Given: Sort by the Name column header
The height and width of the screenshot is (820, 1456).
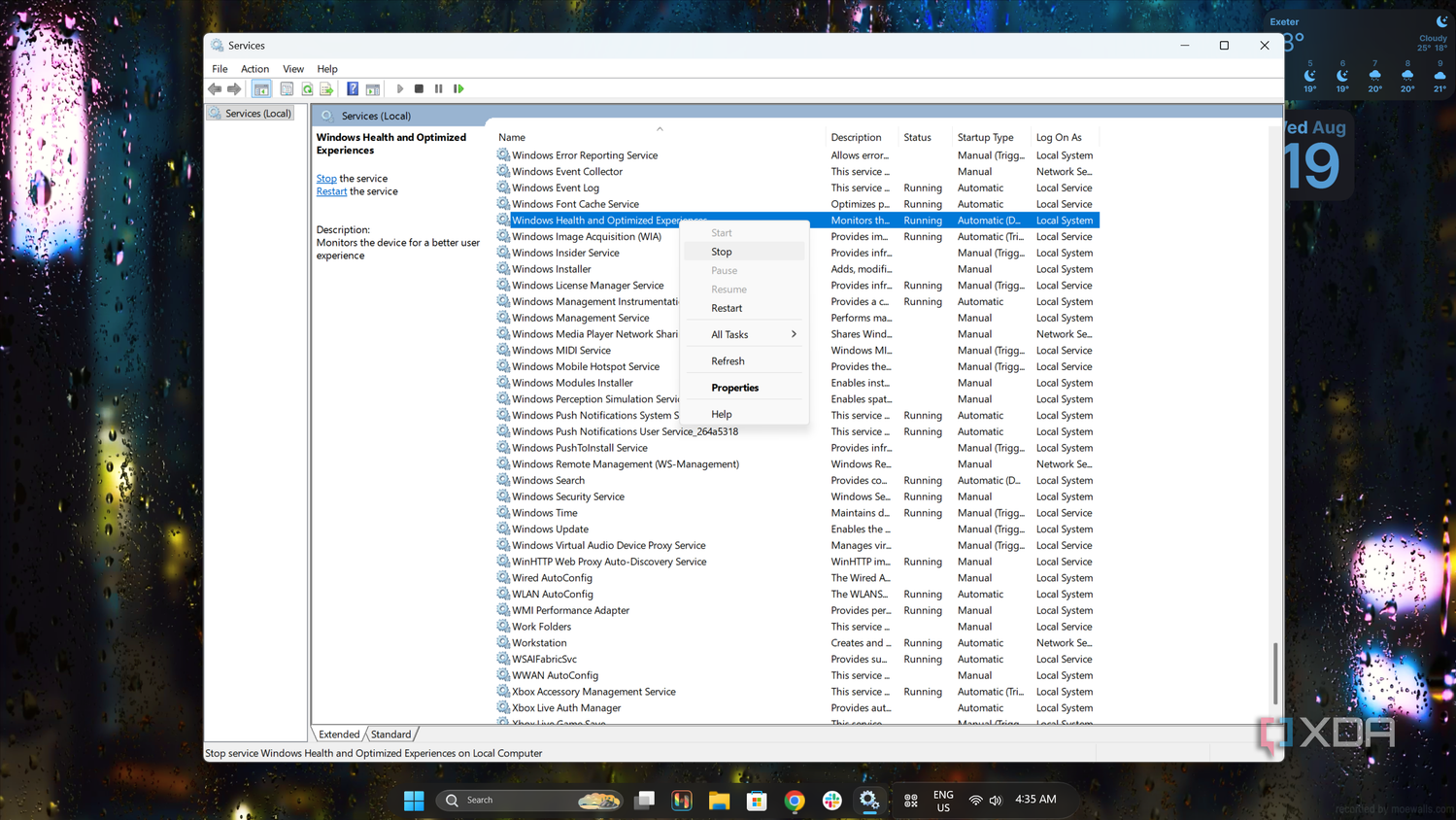Looking at the screenshot, I should point(660,137).
